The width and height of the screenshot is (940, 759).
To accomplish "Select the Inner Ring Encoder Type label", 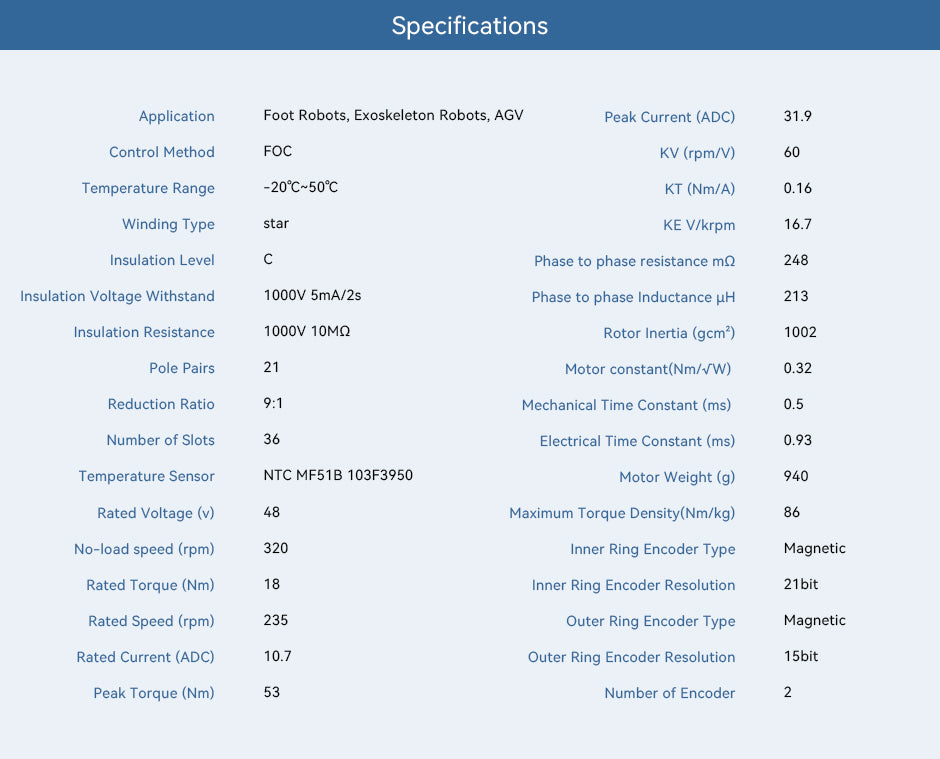I will point(652,549).
